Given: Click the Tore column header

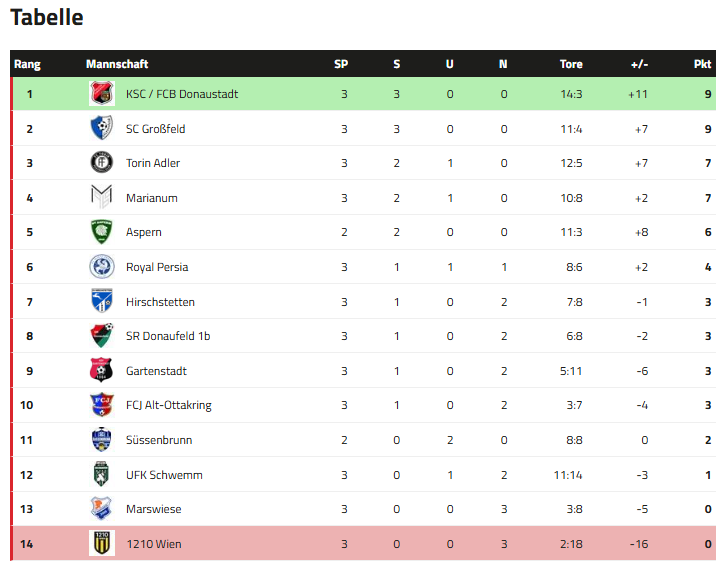Looking at the screenshot, I should tap(571, 64).
